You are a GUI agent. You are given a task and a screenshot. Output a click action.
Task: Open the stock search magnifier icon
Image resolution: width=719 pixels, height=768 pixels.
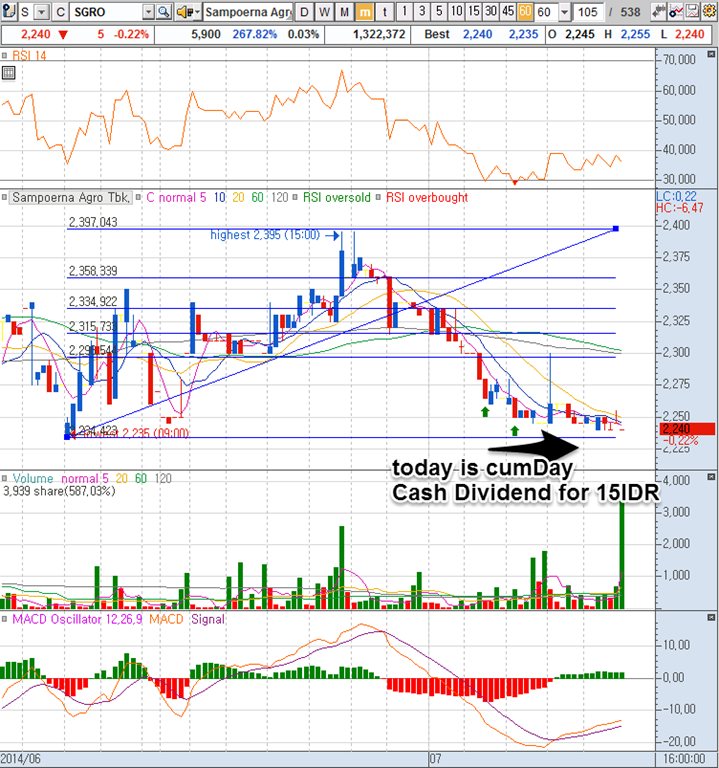[164, 11]
